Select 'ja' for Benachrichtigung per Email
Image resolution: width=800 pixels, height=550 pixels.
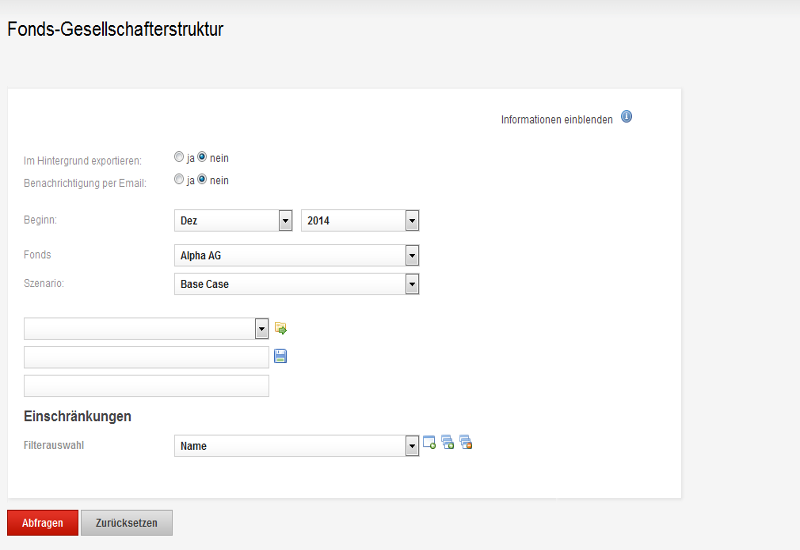(179, 179)
